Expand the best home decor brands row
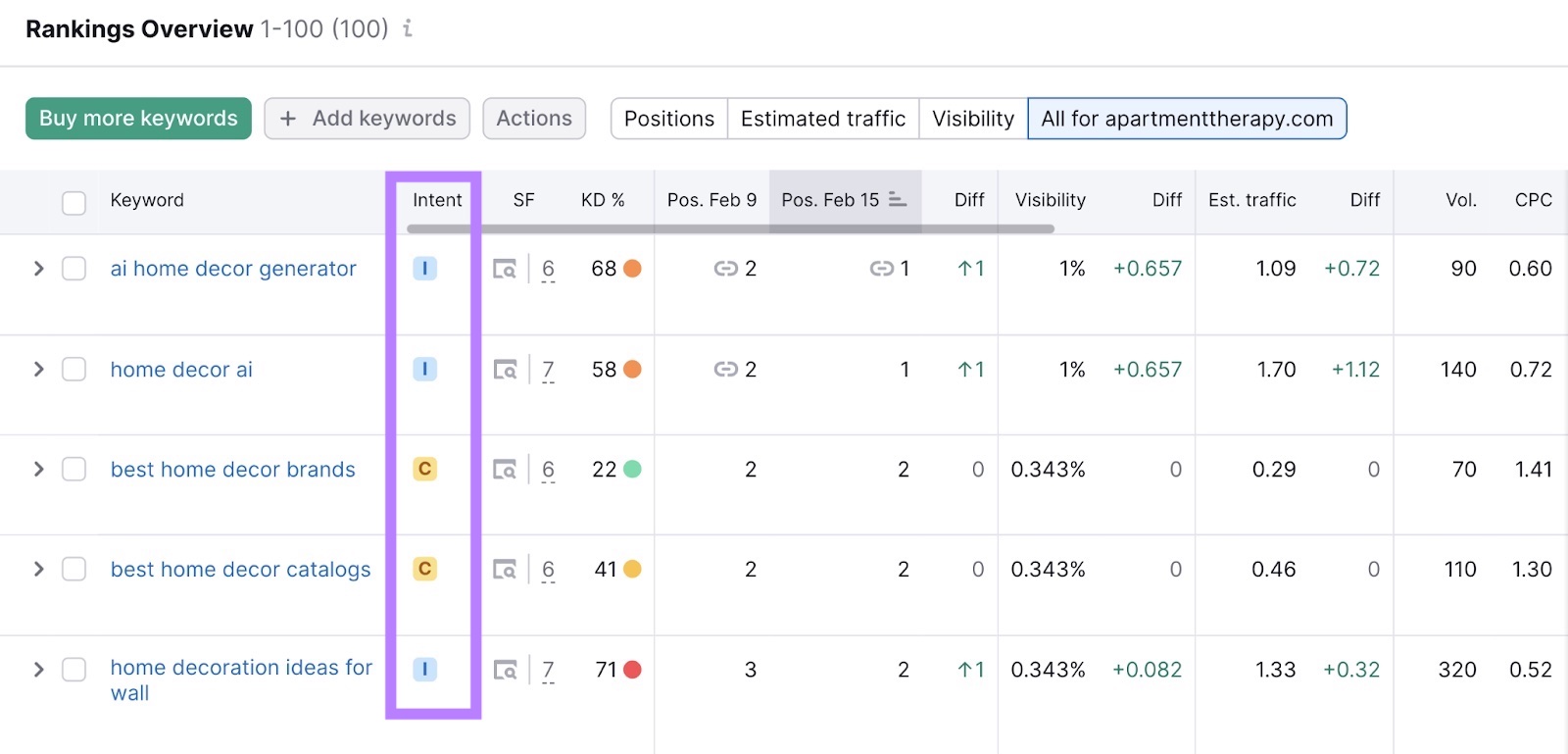Viewport: 1568px width, 754px height. click(38, 469)
